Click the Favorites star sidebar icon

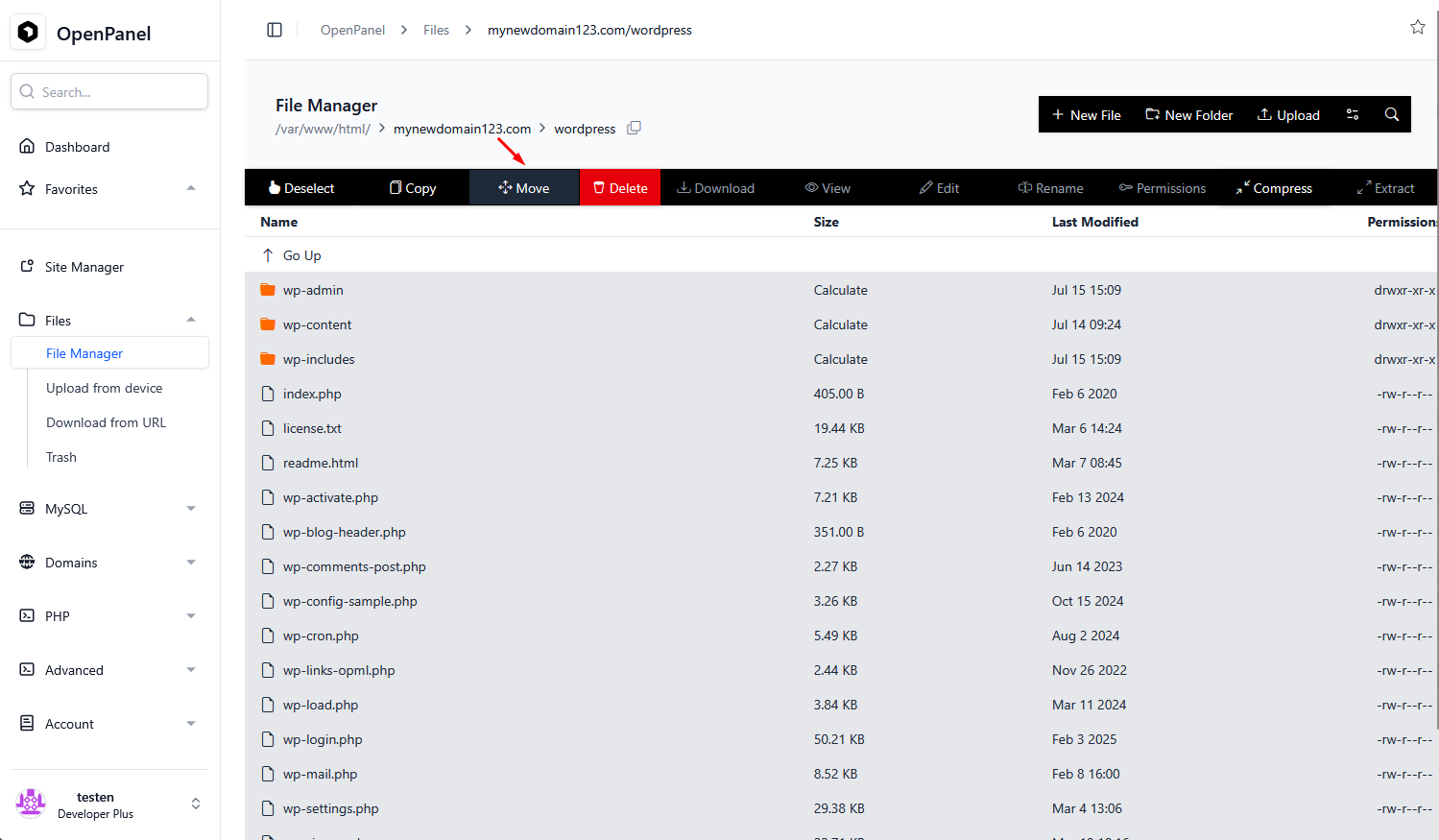pos(27,188)
